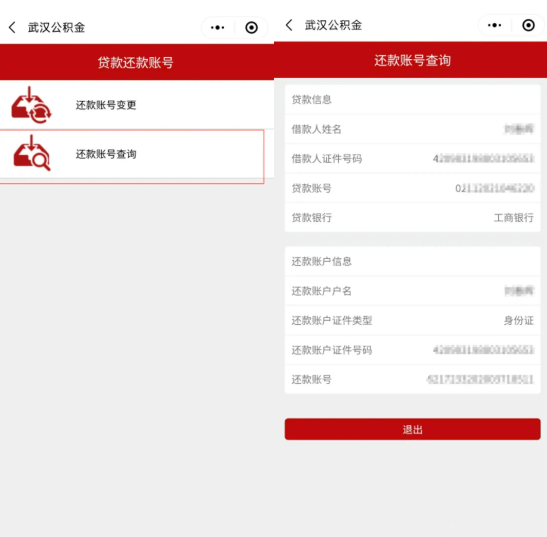547x537 pixels.
Task: Close mini program via left target icon
Action: coord(251,28)
